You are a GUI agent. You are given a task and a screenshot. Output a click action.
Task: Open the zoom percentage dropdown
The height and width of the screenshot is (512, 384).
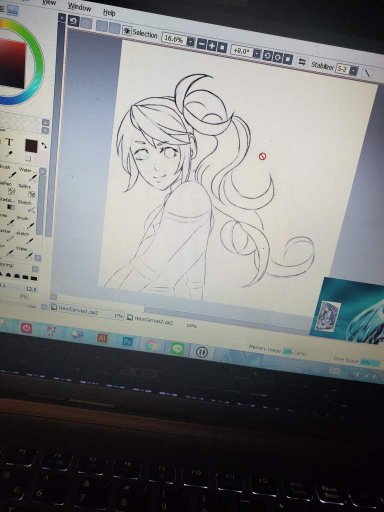[190, 42]
